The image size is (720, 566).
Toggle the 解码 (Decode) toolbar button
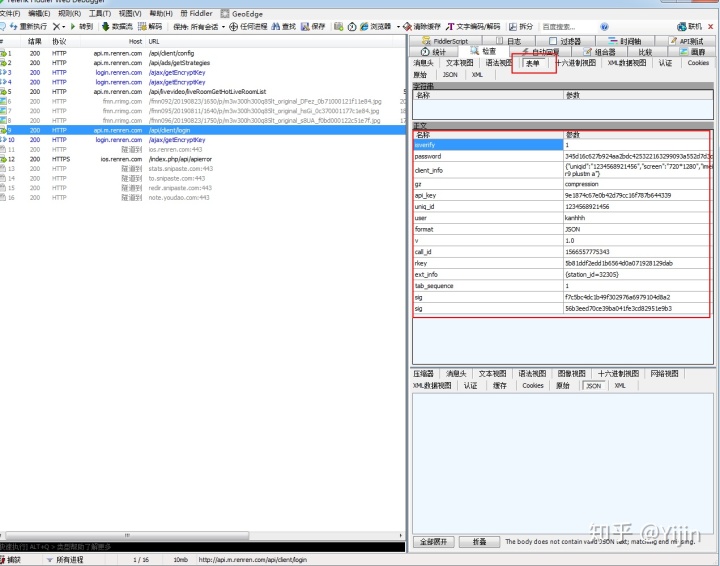pos(150,27)
